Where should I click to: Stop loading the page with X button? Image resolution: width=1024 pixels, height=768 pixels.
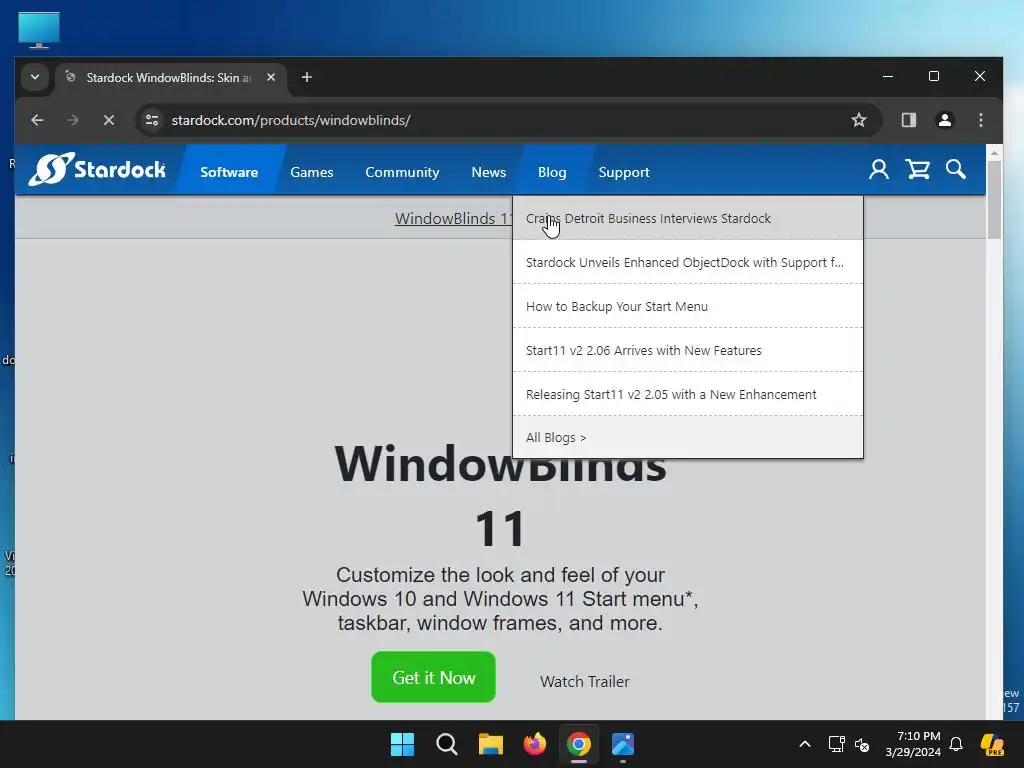pos(109,120)
